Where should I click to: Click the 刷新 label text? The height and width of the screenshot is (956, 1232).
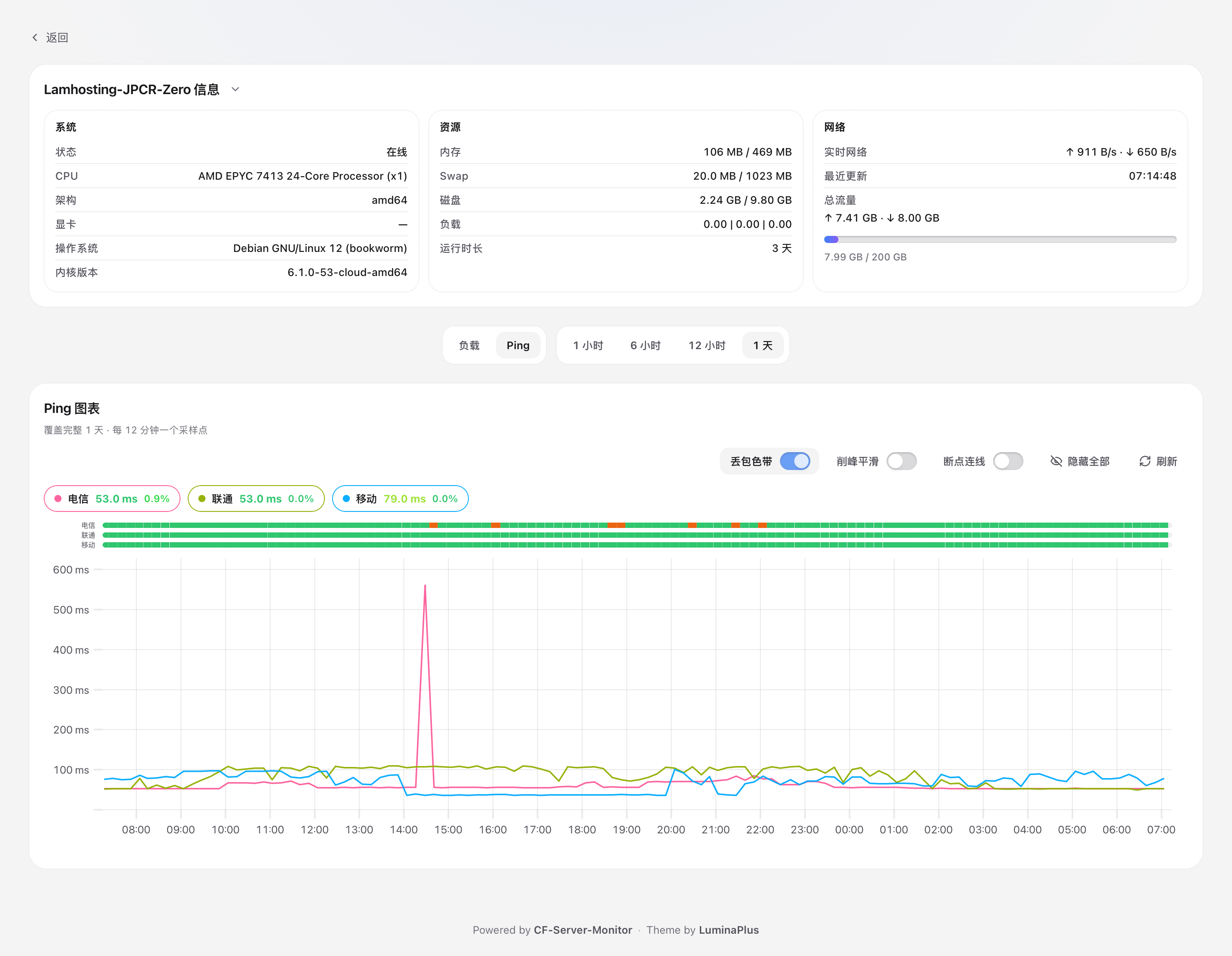1166,461
